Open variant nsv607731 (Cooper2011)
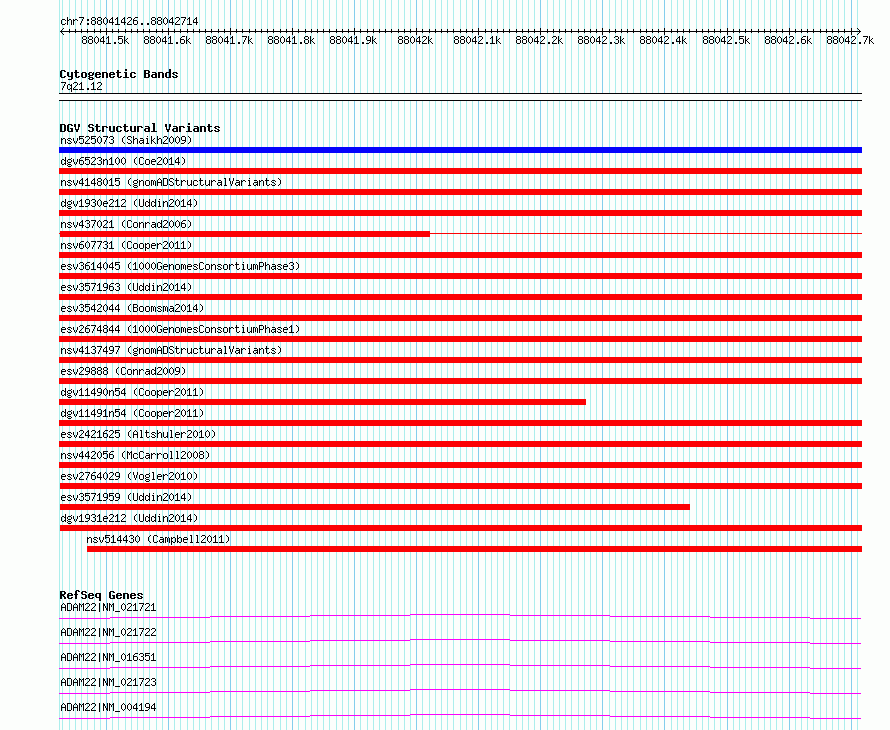 pyautogui.click(x=126, y=245)
